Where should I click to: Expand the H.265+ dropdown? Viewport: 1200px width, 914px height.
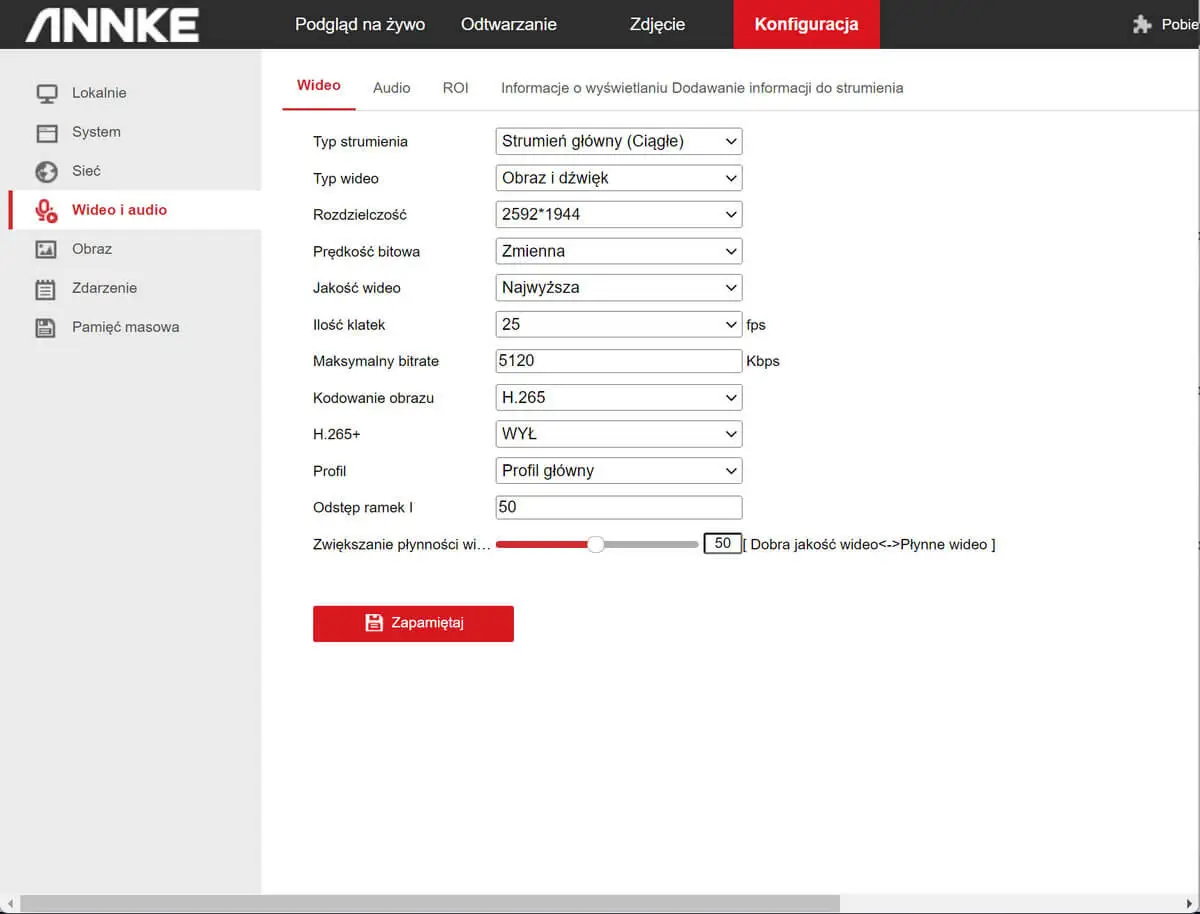coord(618,434)
